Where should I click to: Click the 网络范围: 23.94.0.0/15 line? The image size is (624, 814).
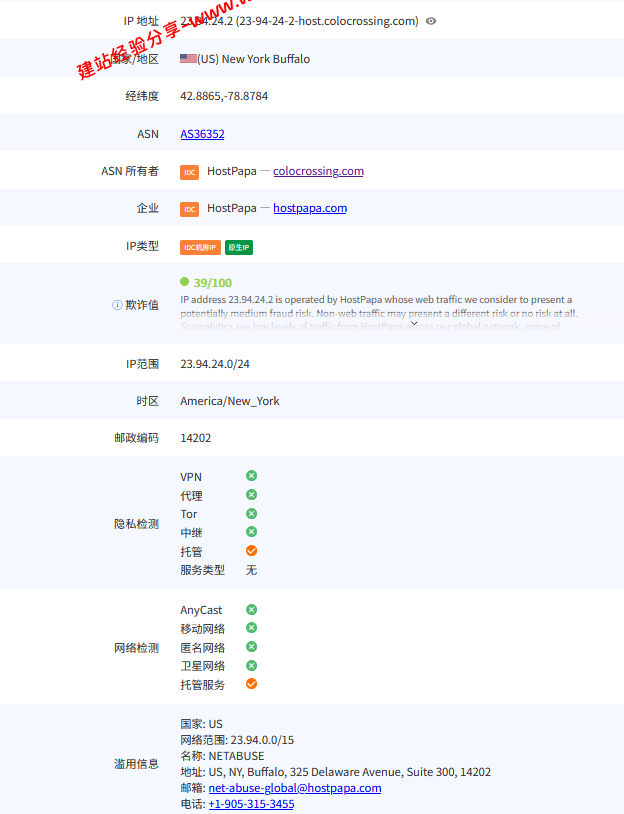pos(237,740)
